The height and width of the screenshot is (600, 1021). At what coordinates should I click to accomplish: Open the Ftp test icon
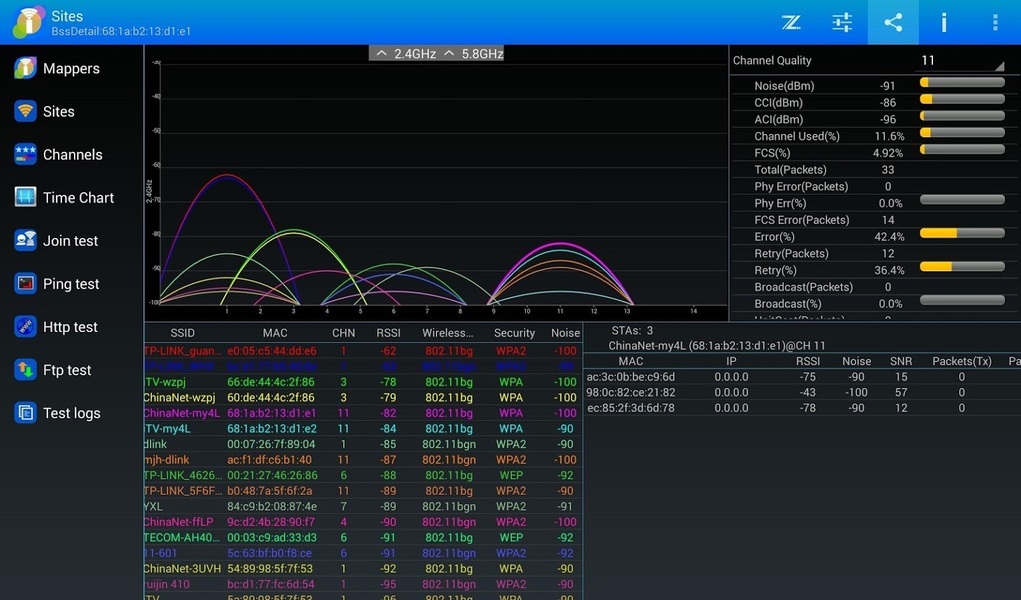click(x=25, y=369)
